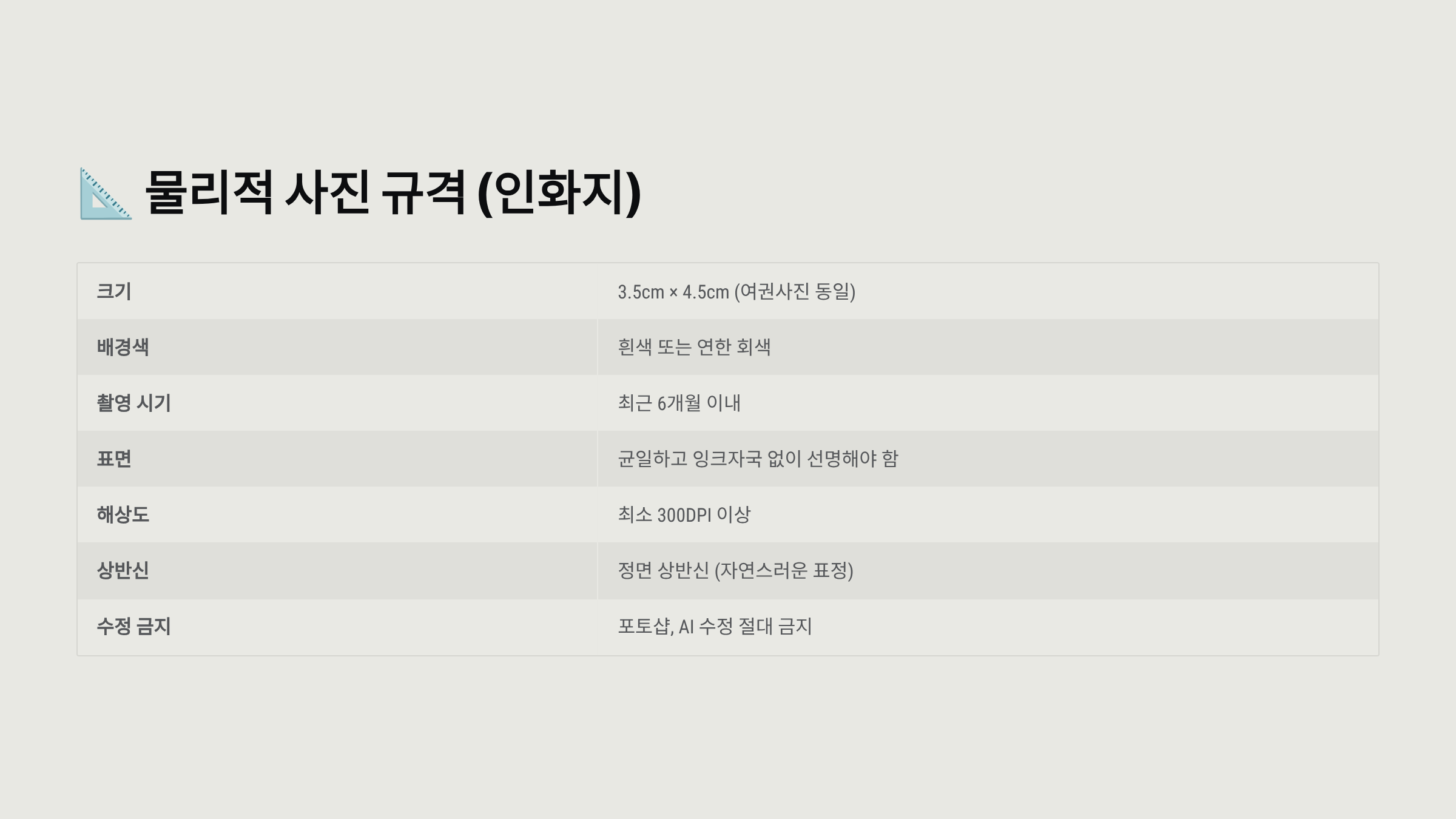
Task: Select the 상반신 row label
Action: (123, 570)
